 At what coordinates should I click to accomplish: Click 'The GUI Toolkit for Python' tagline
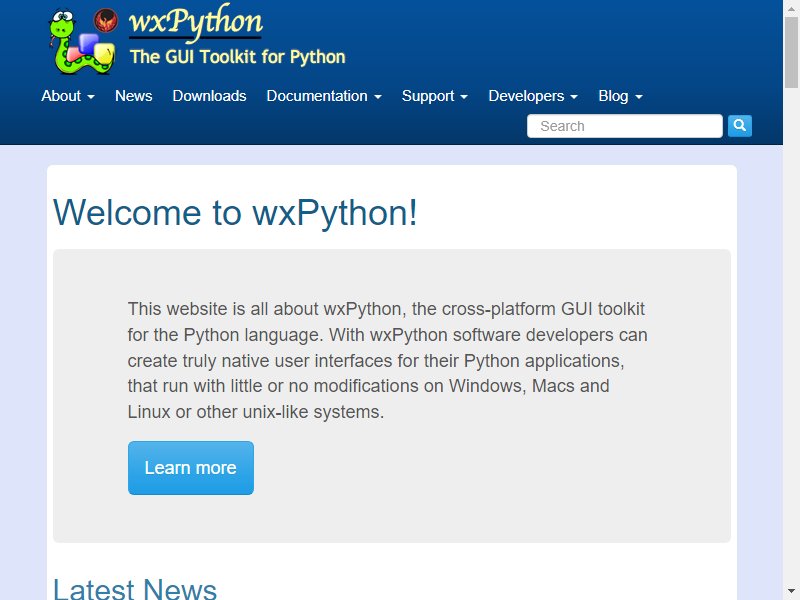pyautogui.click(x=238, y=57)
